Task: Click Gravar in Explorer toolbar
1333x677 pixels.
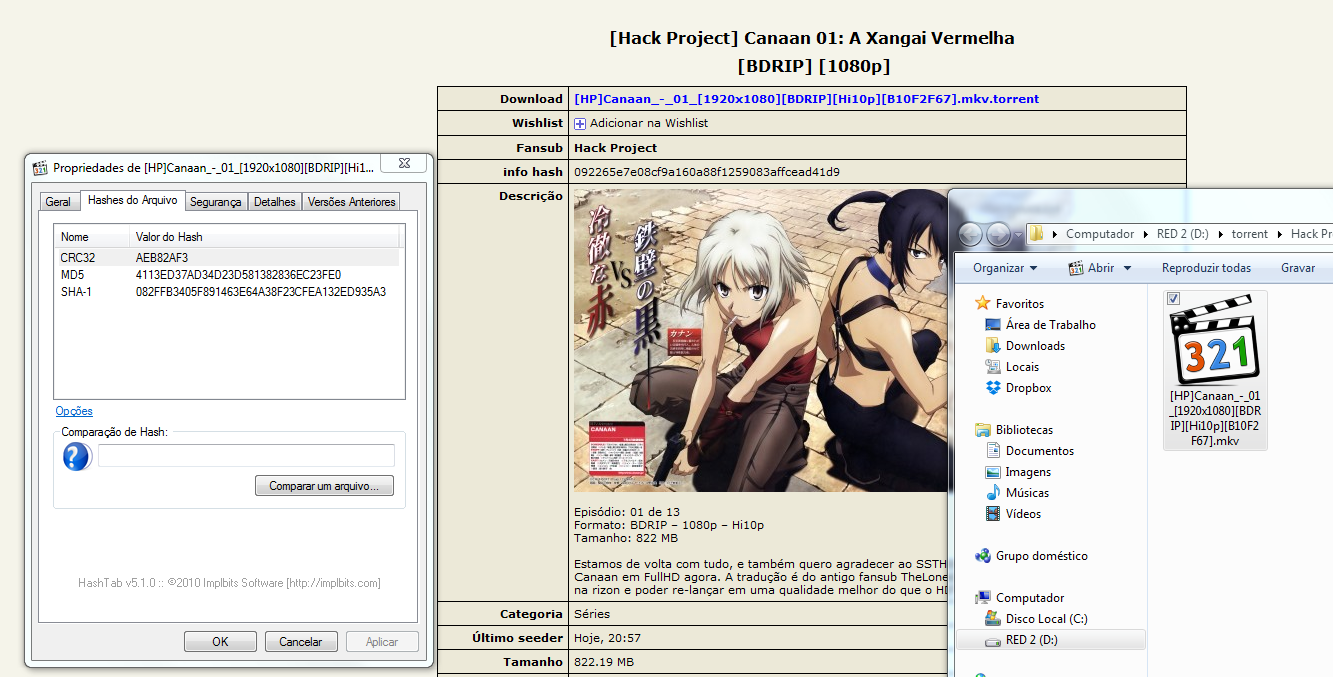Action: (x=1298, y=268)
